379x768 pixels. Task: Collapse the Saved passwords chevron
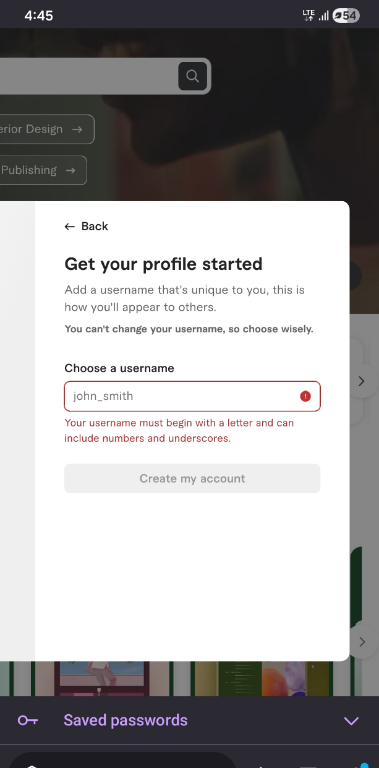point(351,721)
